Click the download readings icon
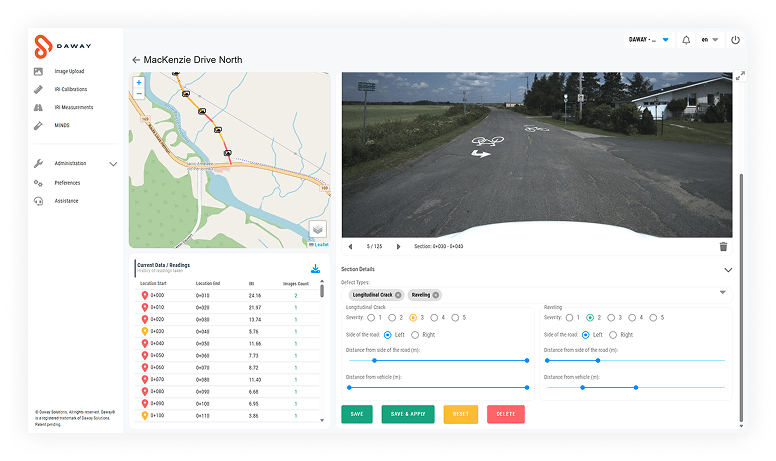The image size is (776, 461). tap(315, 269)
